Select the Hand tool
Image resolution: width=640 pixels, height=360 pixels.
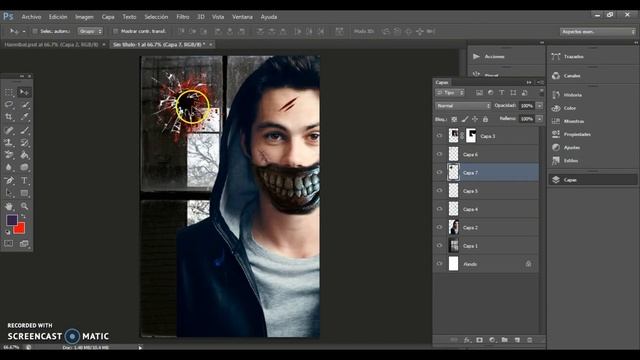click(9, 206)
